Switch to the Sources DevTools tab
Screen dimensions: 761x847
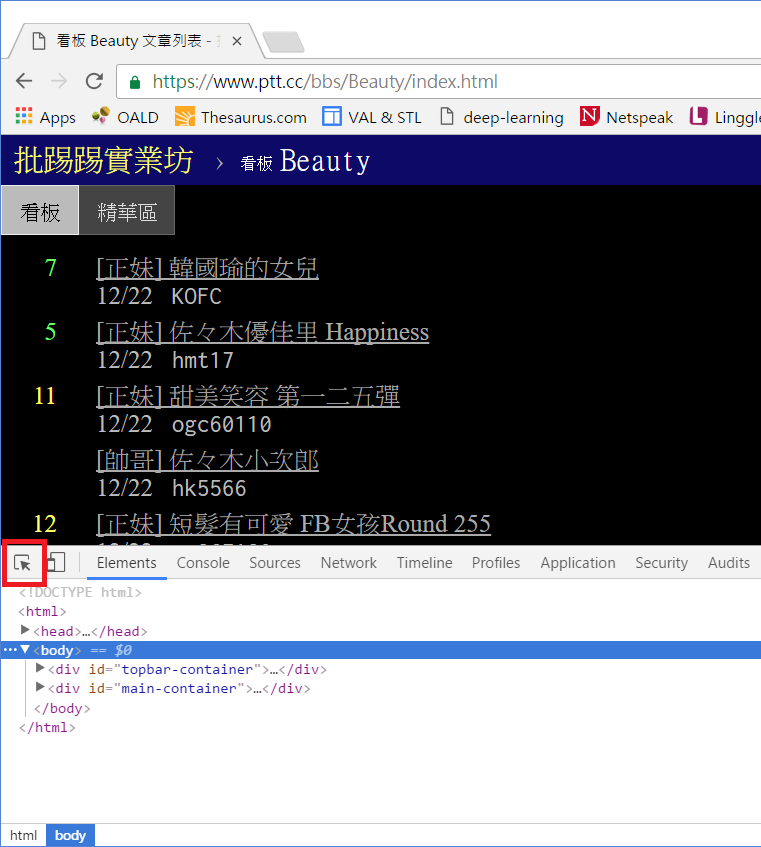[x=275, y=563]
